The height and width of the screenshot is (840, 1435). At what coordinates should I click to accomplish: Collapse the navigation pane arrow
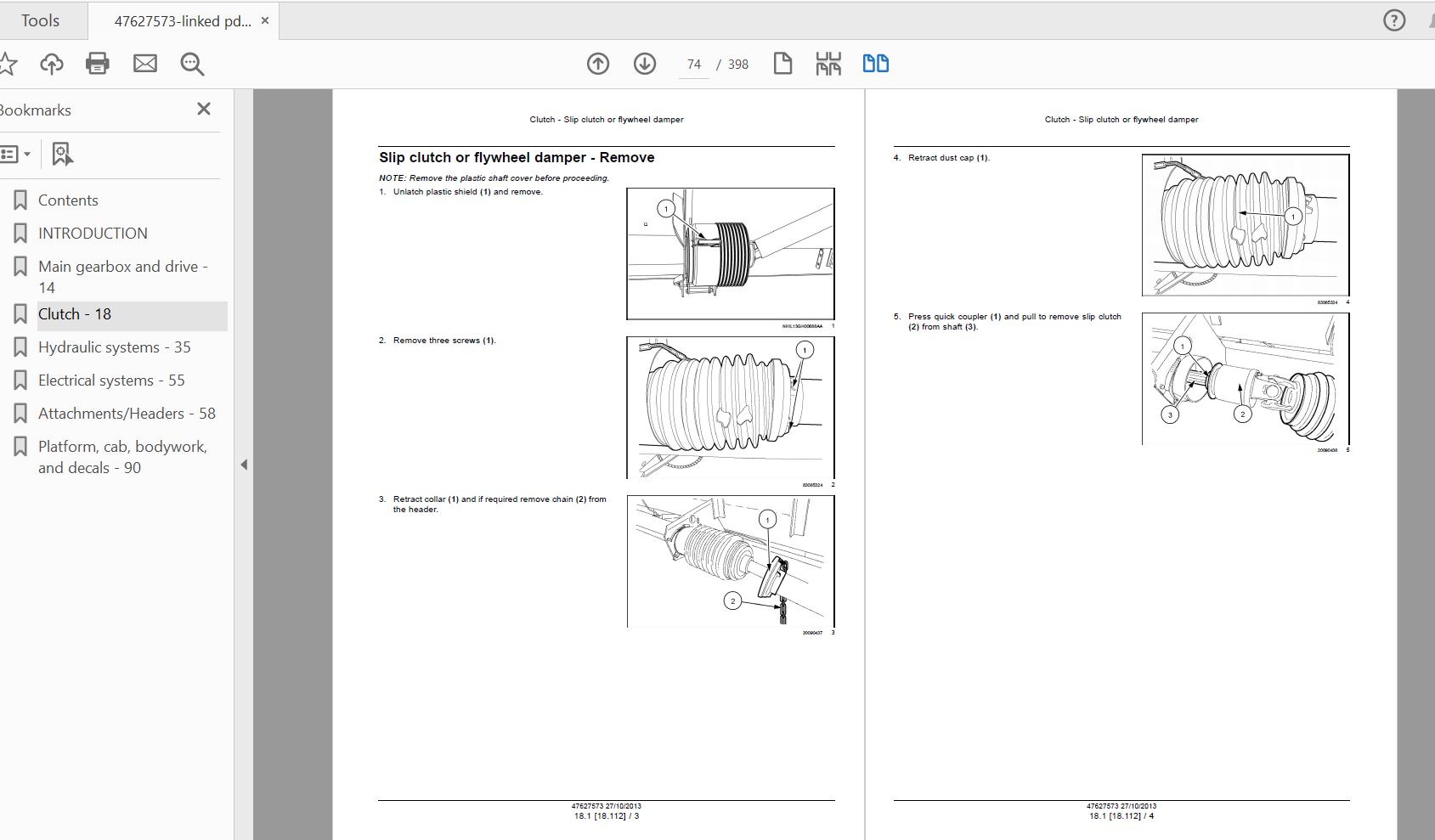244,465
